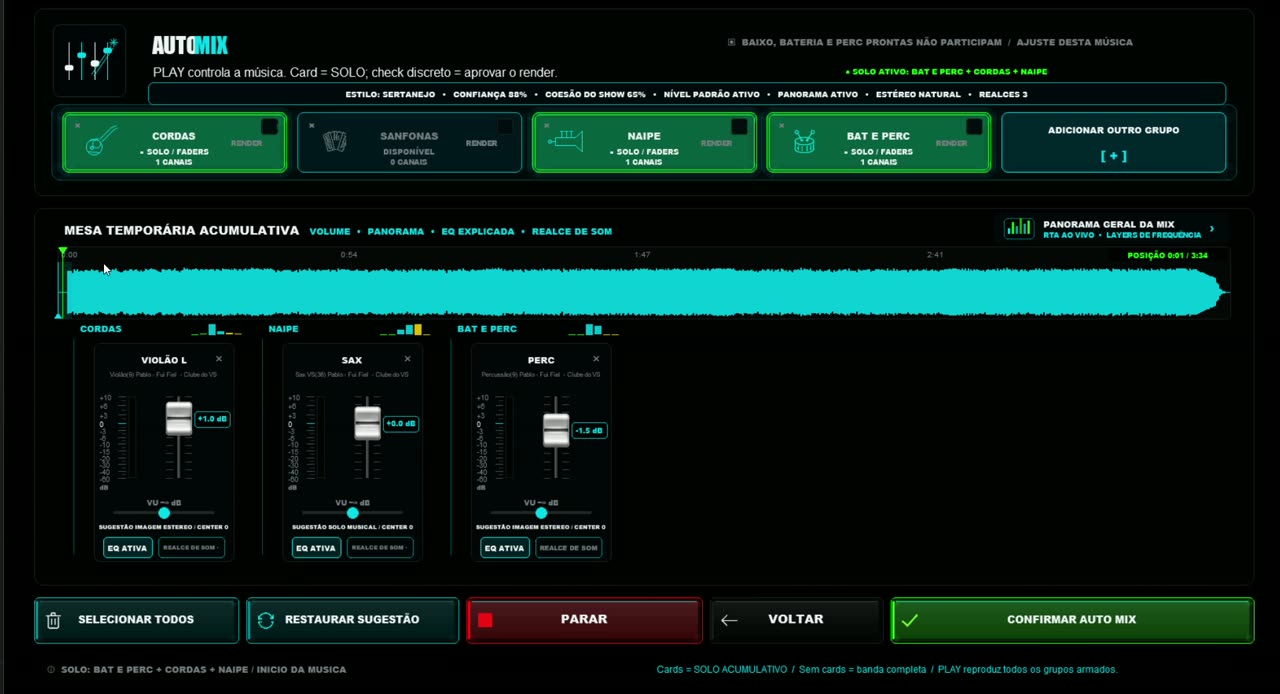Image resolution: width=1280 pixels, height=694 pixels.
Task: Add another group with the [+] card
Action: point(1113,142)
